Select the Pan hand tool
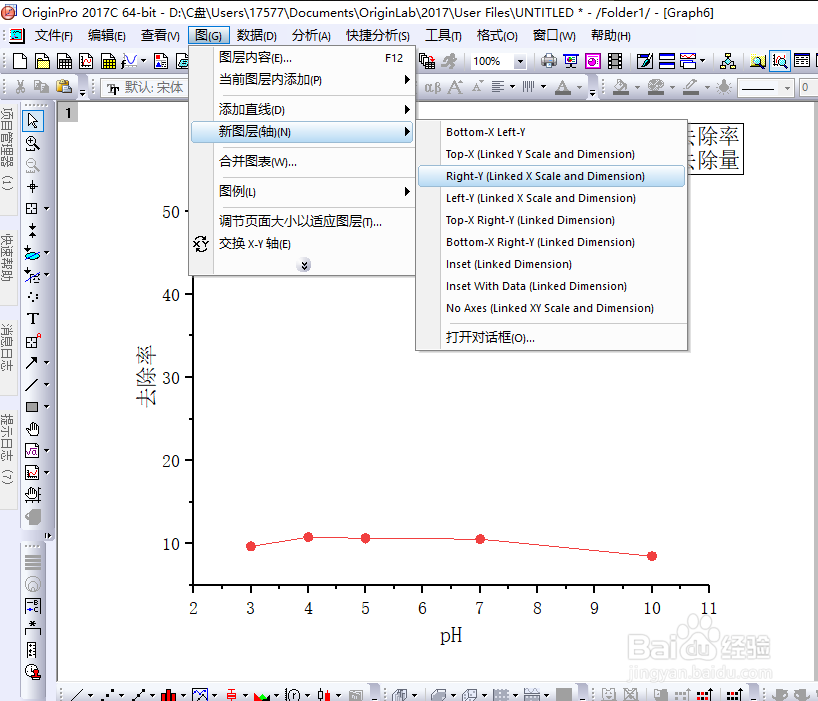 click(32, 429)
